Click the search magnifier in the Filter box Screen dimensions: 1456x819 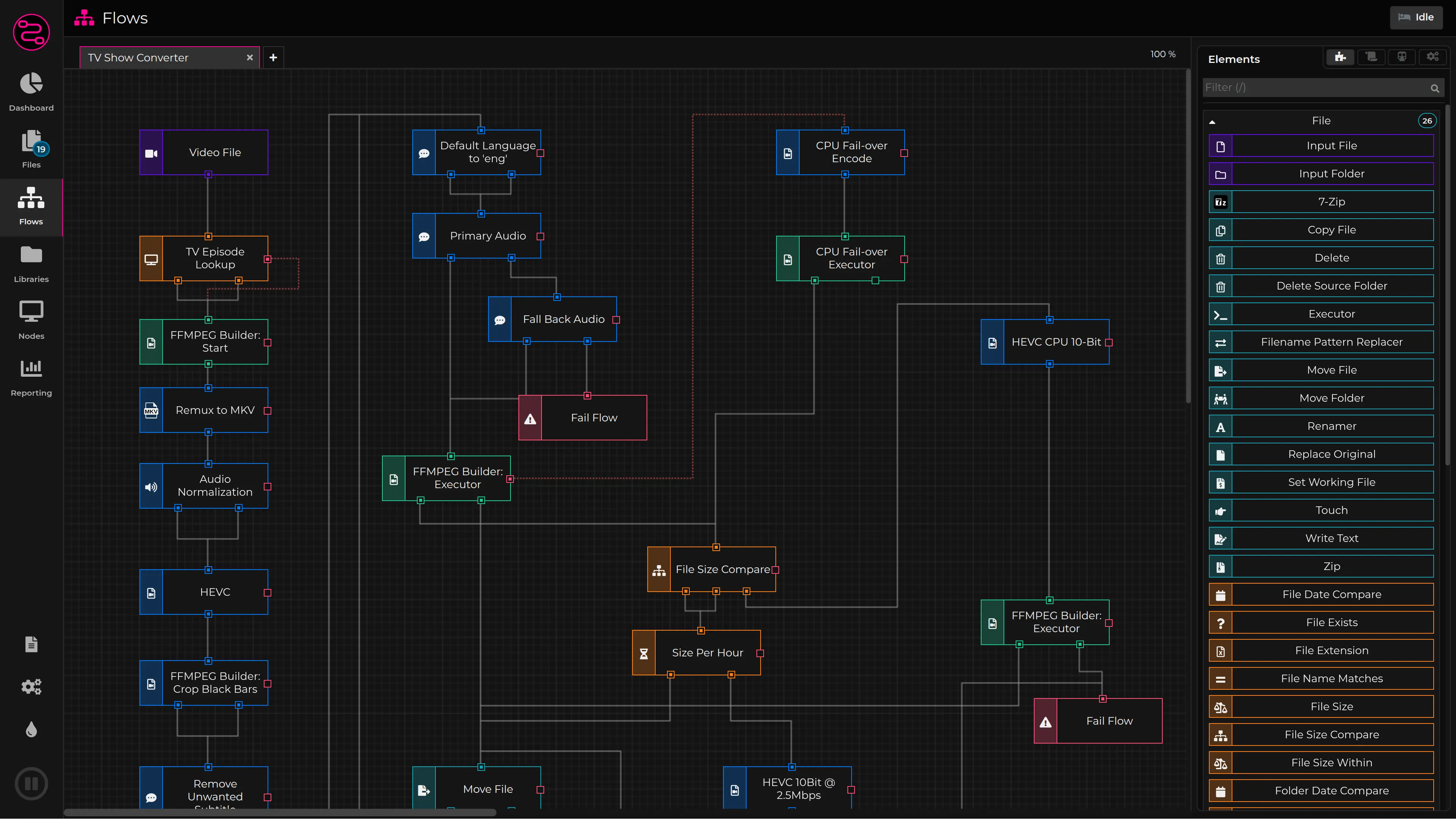point(1434,88)
